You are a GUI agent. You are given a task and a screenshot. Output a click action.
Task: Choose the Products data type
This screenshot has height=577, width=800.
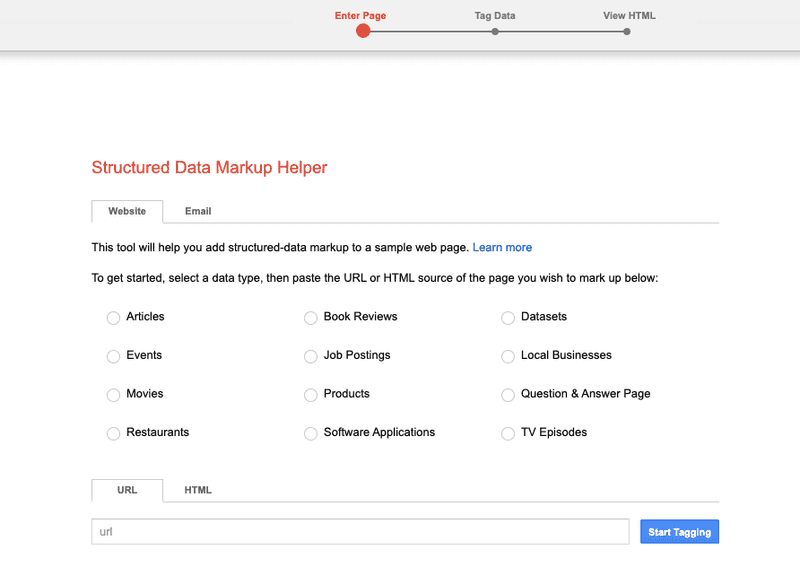[311, 395]
